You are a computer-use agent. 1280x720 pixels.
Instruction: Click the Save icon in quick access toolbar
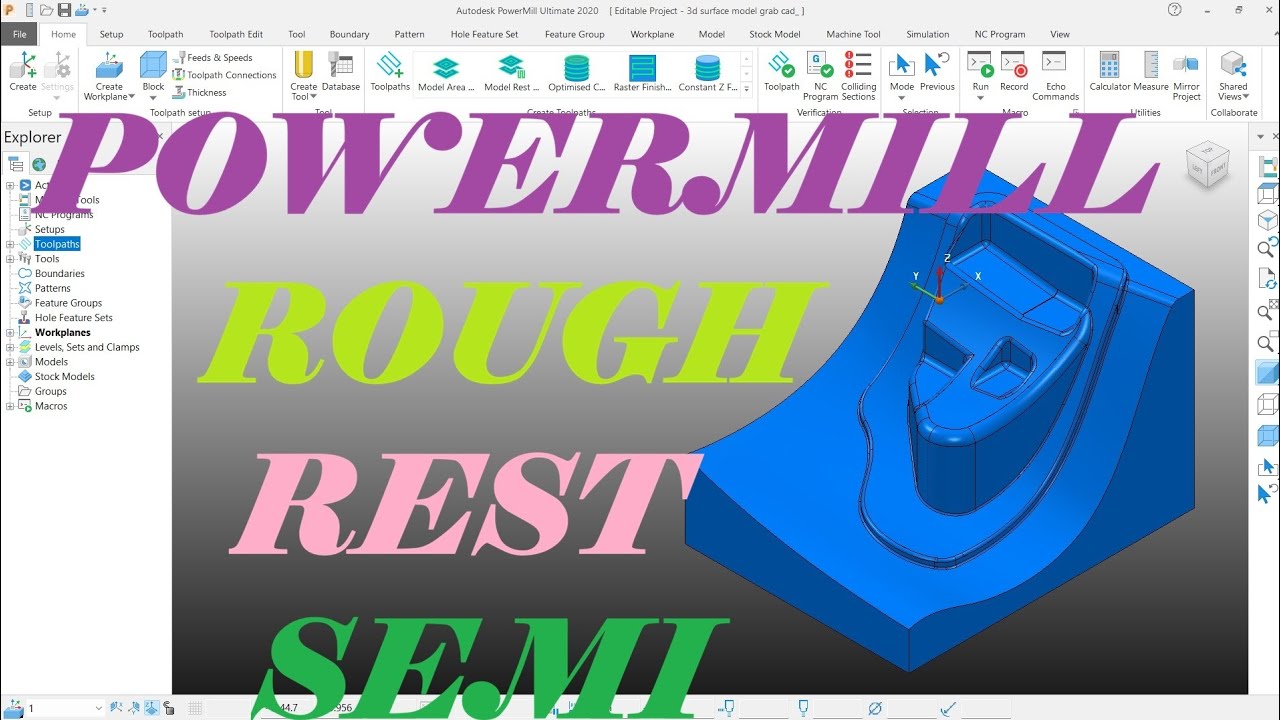[64, 10]
